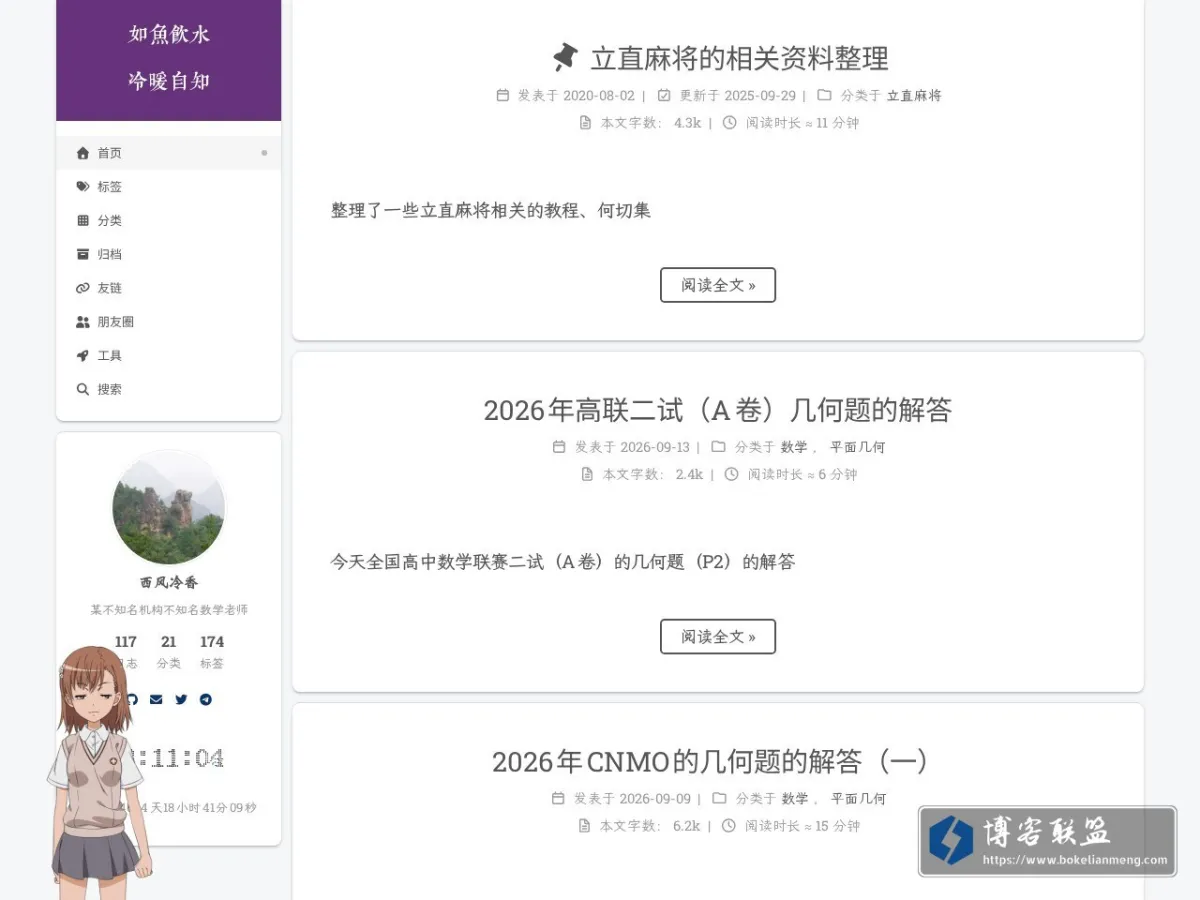Viewport: 1200px width, 900px height.
Task: Click the author name 西风冷香
Action: 169,582
